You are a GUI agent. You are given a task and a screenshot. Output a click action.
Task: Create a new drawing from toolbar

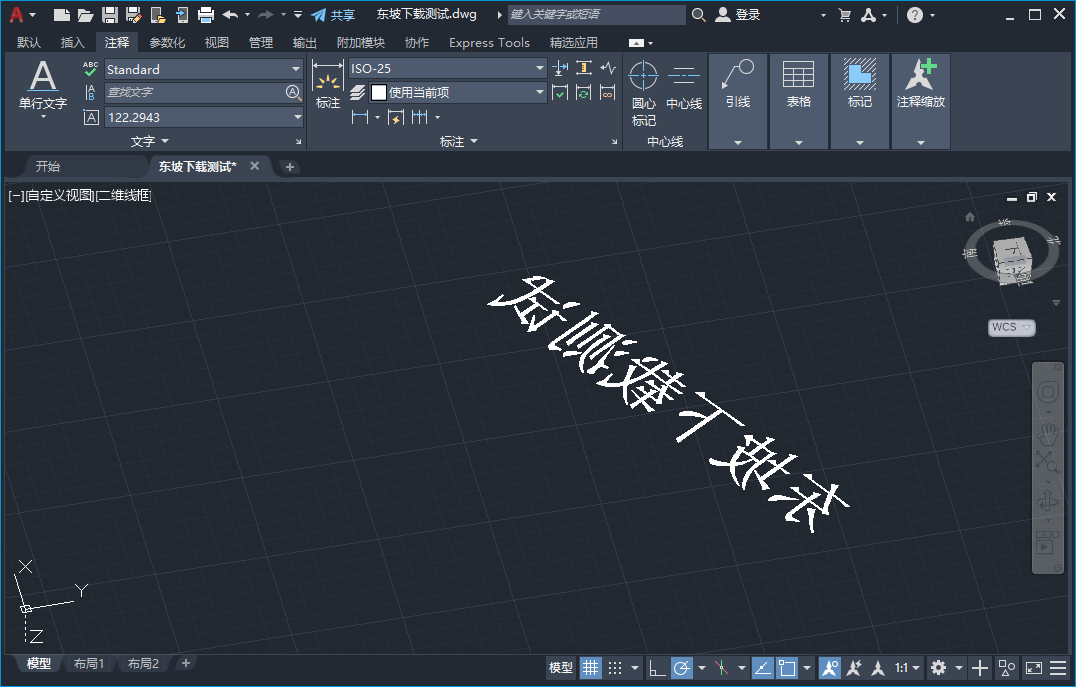pyautogui.click(x=61, y=14)
